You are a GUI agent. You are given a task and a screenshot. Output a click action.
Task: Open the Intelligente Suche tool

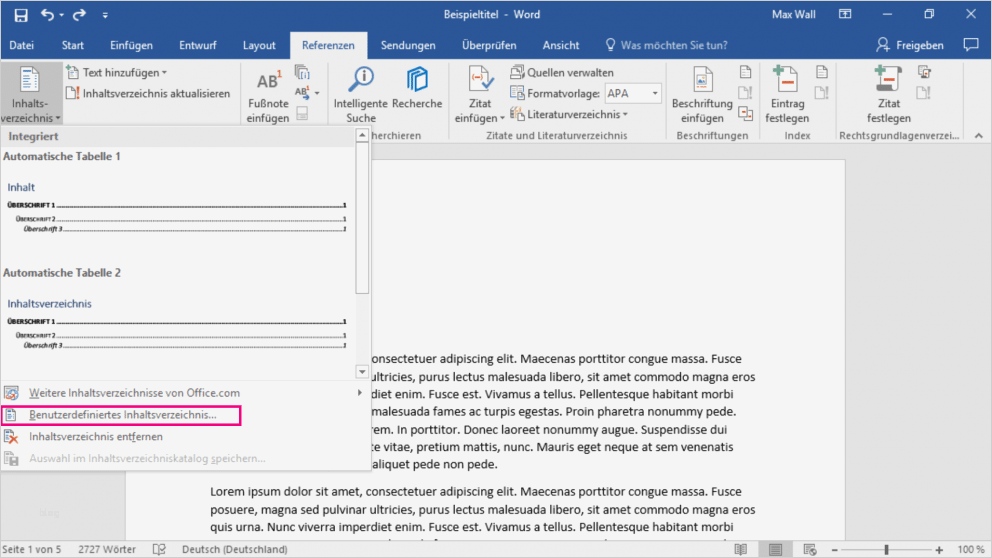361,95
